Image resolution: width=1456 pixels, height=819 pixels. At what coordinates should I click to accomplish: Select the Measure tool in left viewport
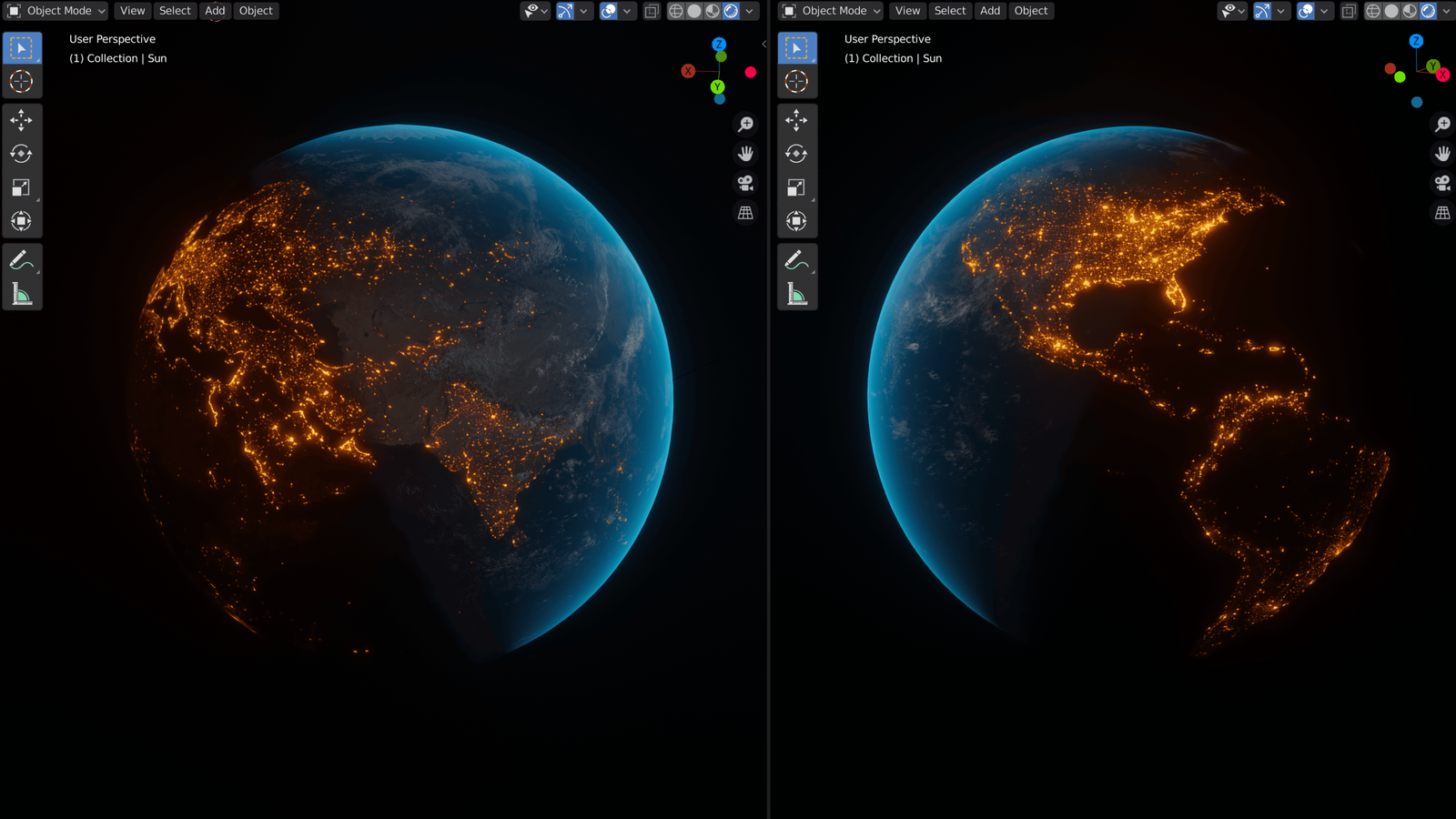click(x=21, y=294)
